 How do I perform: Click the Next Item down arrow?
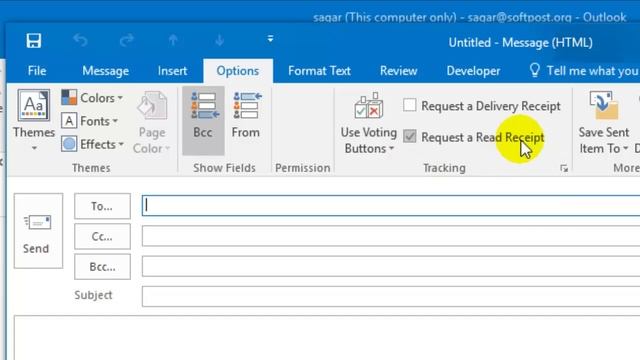220,40
